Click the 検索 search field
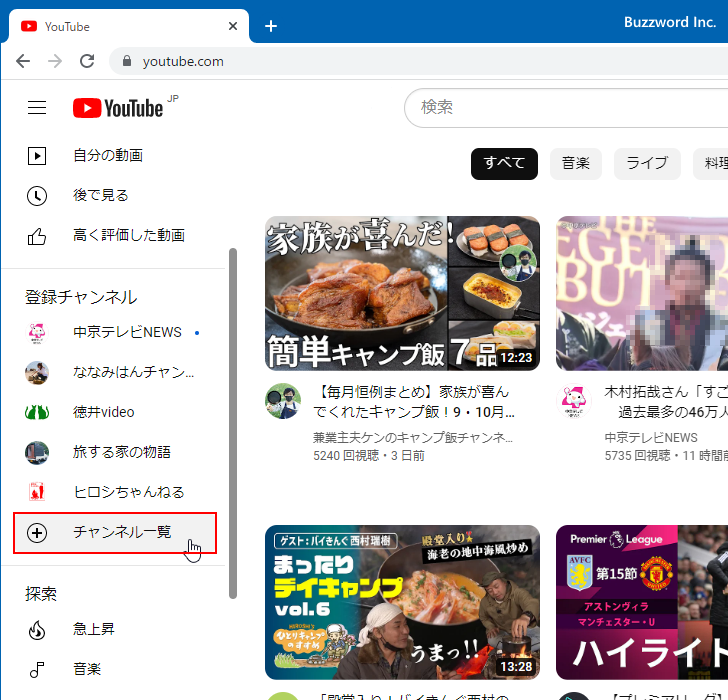Image resolution: width=728 pixels, height=700 pixels. pos(566,108)
